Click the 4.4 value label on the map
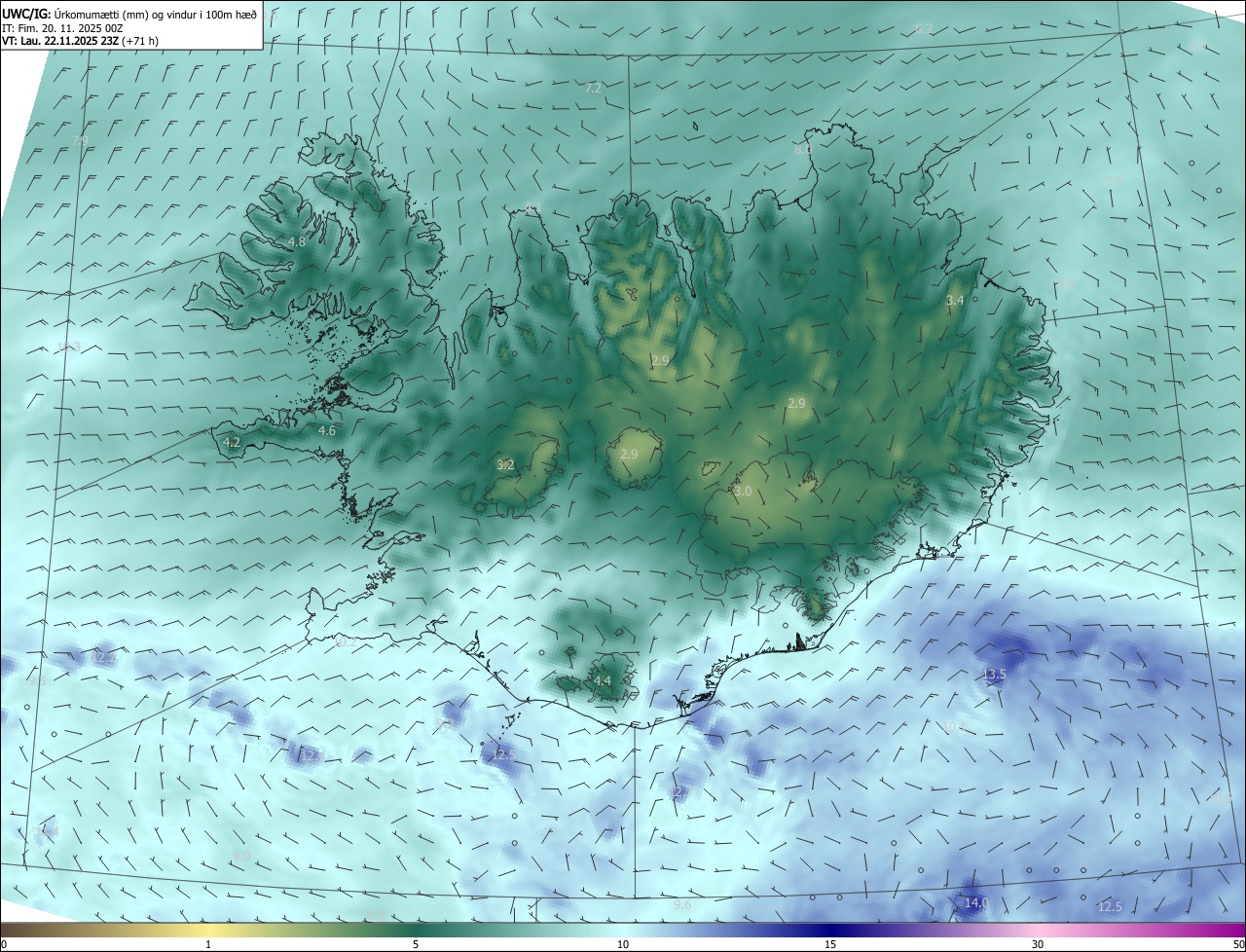This screenshot has width=1246, height=952. (x=603, y=681)
